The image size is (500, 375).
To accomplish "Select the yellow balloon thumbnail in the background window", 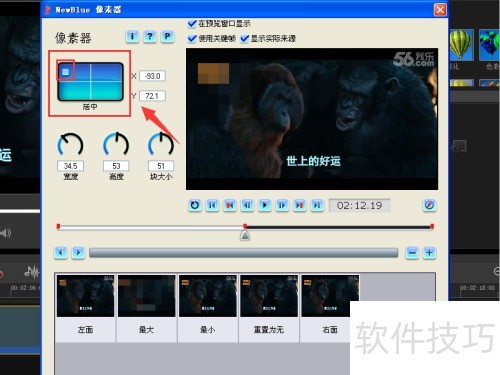I will [x=461, y=45].
